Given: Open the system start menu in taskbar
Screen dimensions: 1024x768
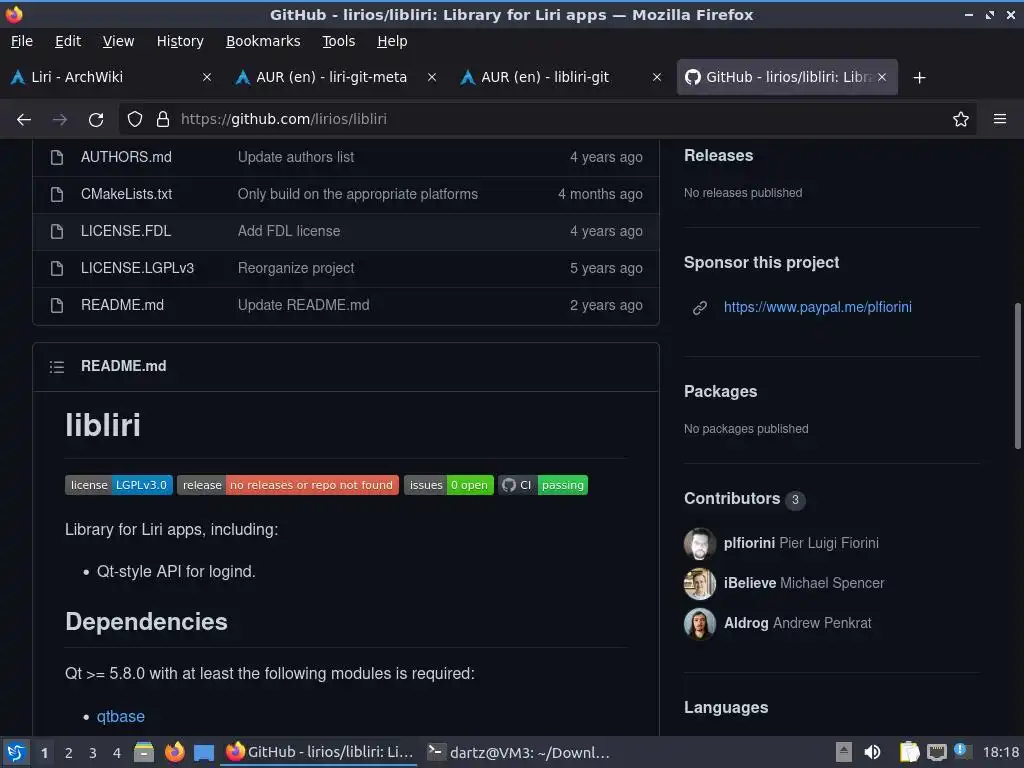Looking at the screenshot, I should [x=16, y=753].
